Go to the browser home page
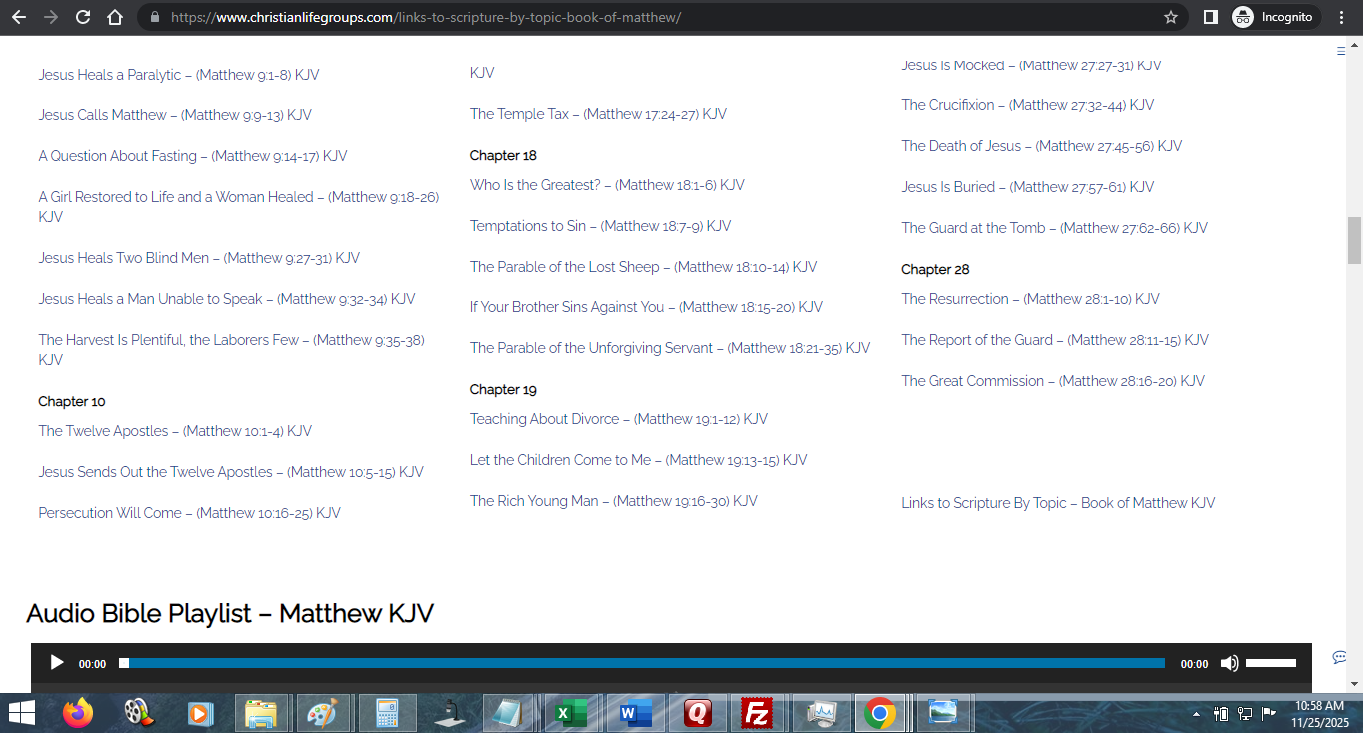Viewport: 1363px width, 733px height. point(115,17)
